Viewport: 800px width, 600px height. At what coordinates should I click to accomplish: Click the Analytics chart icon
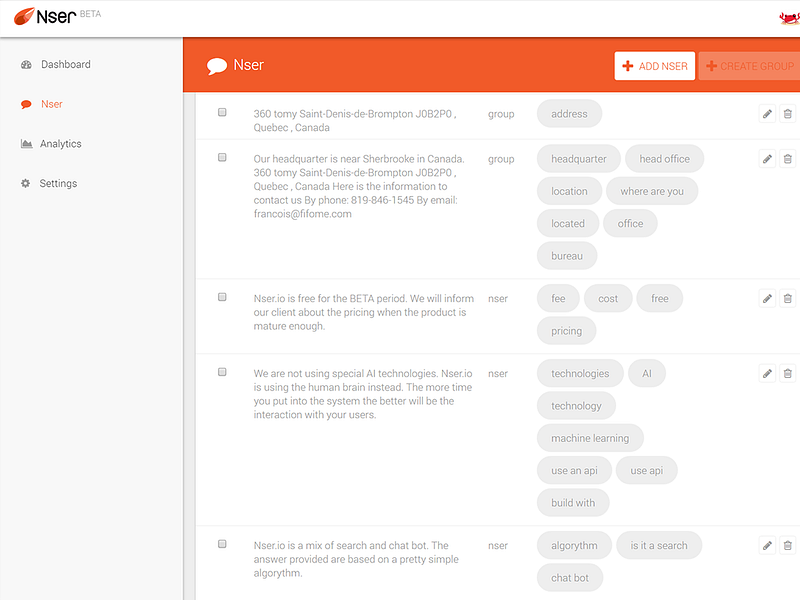pos(26,144)
